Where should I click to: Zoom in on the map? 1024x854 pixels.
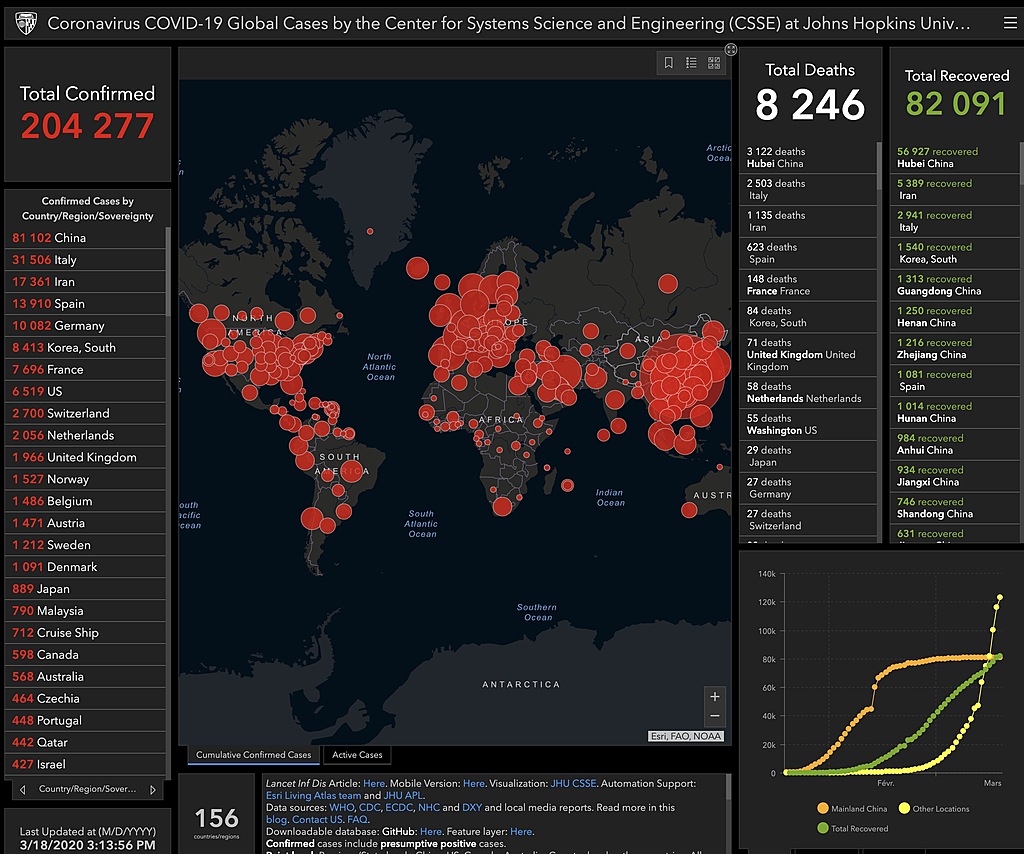715,697
